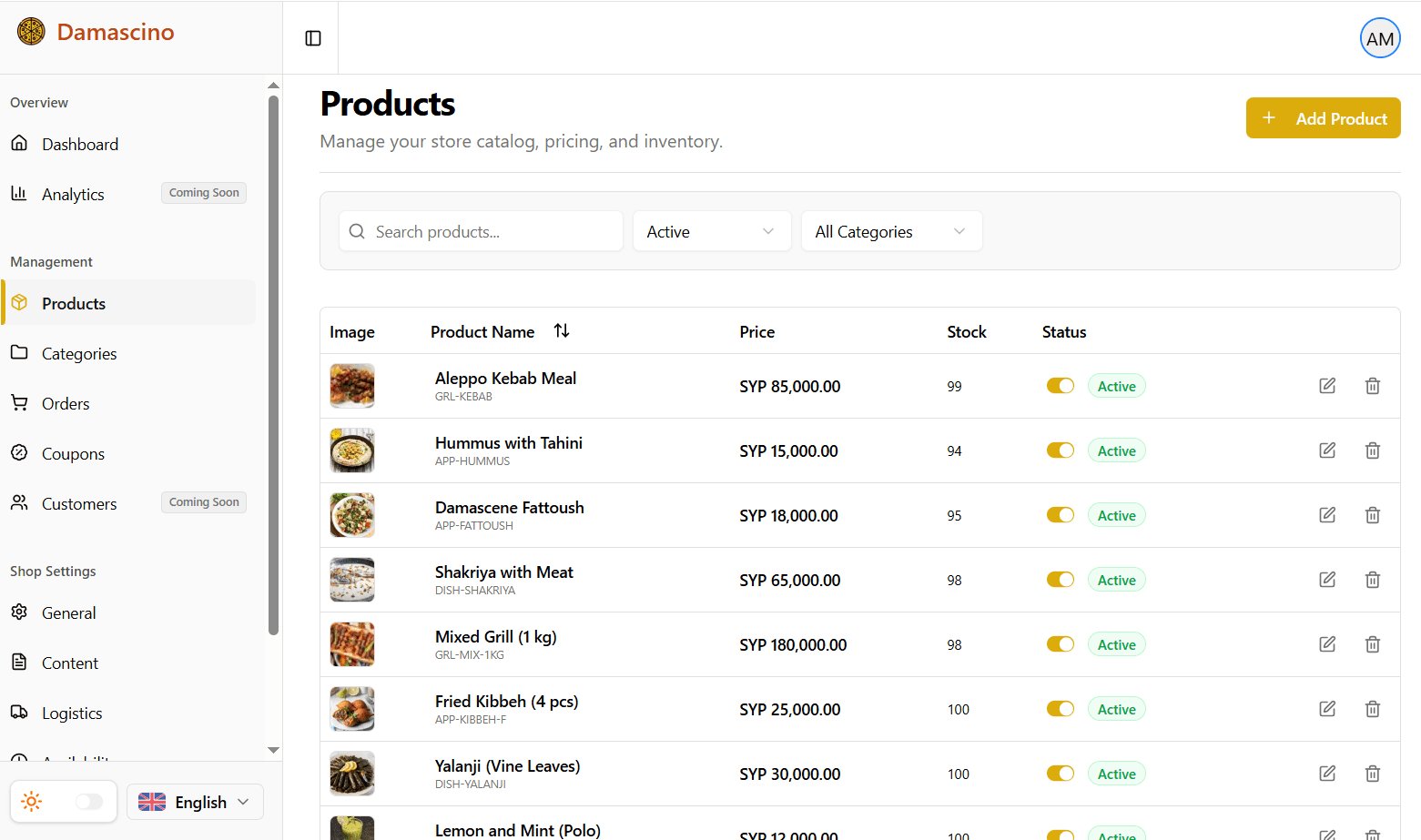Image resolution: width=1421 pixels, height=840 pixels.
Task: Edit the Damascene Fattoush product
Action: click(x=1327, y=515)
